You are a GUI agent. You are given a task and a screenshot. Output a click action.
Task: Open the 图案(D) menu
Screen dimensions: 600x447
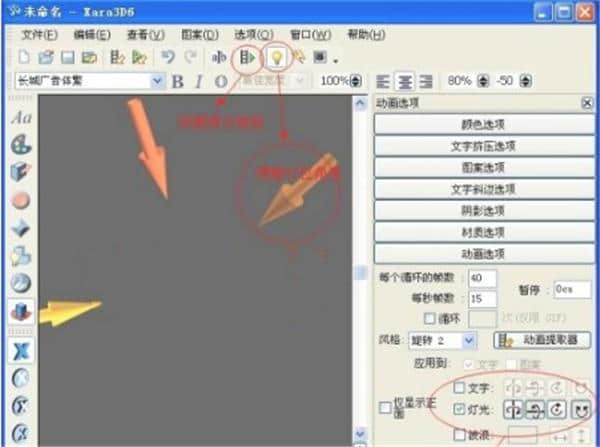click(199, 35)
